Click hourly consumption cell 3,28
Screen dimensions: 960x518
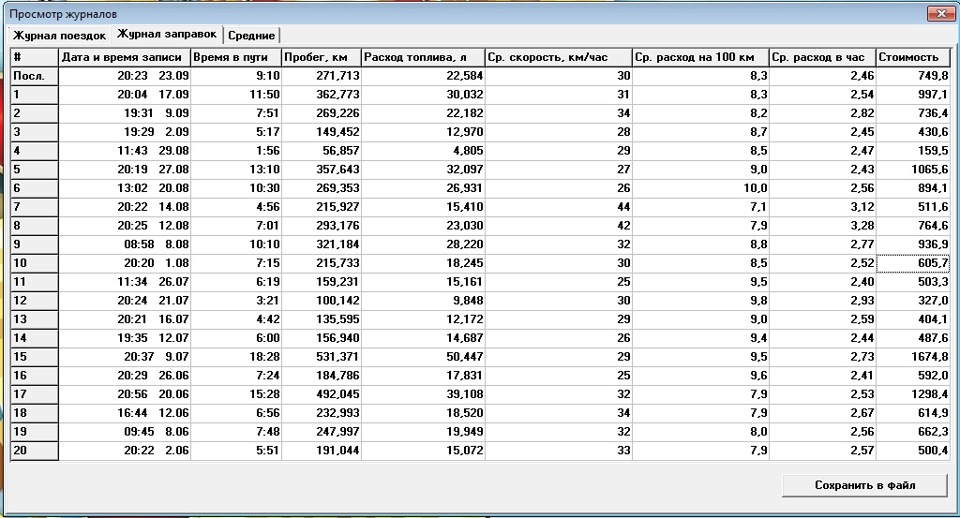822,226
